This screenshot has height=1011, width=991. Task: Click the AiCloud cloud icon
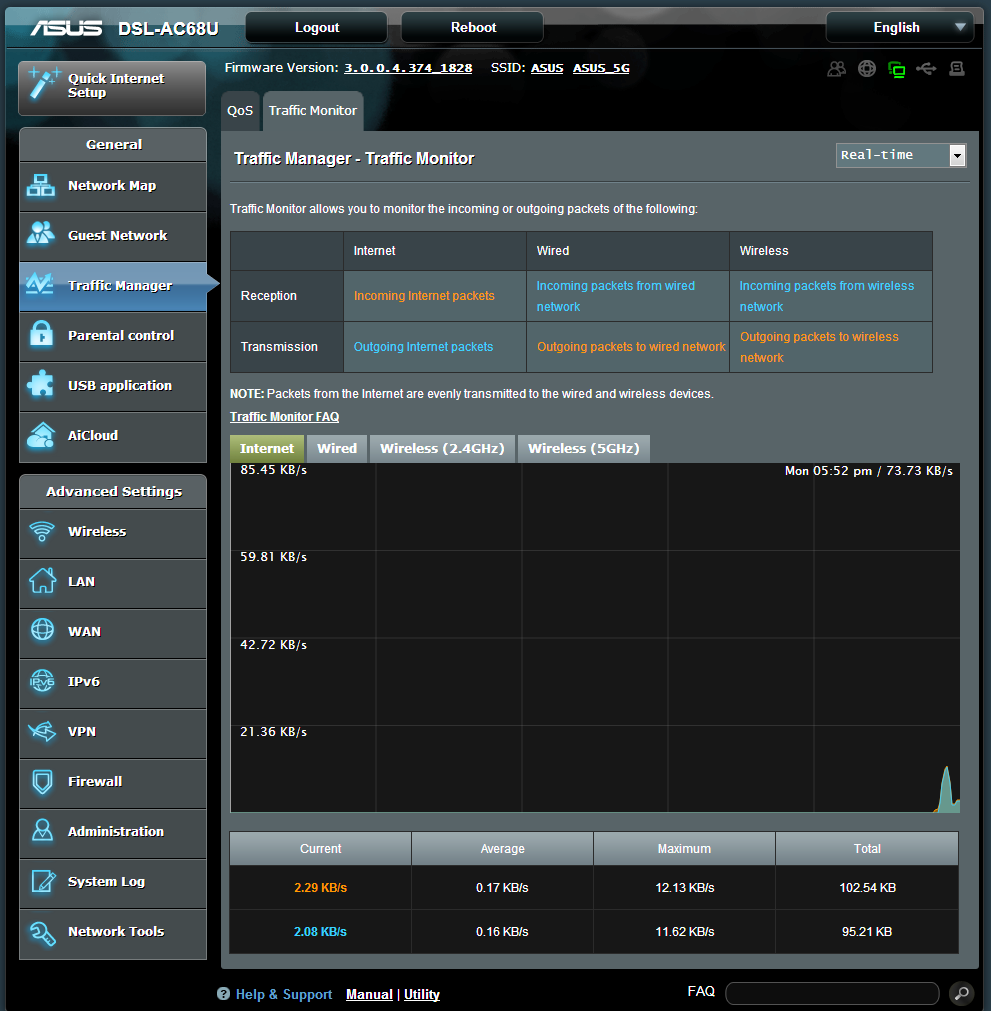pyautogui.click(x=41, y=435)
